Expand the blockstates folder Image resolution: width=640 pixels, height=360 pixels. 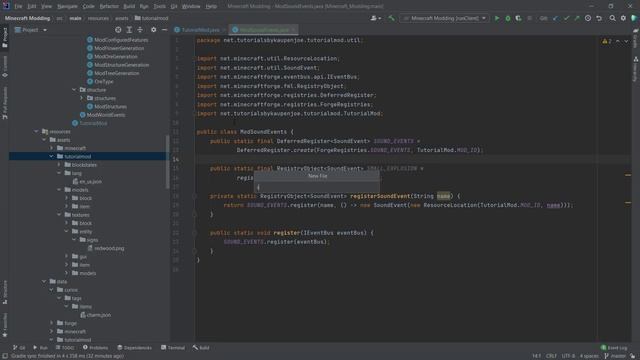coord(59,165)
